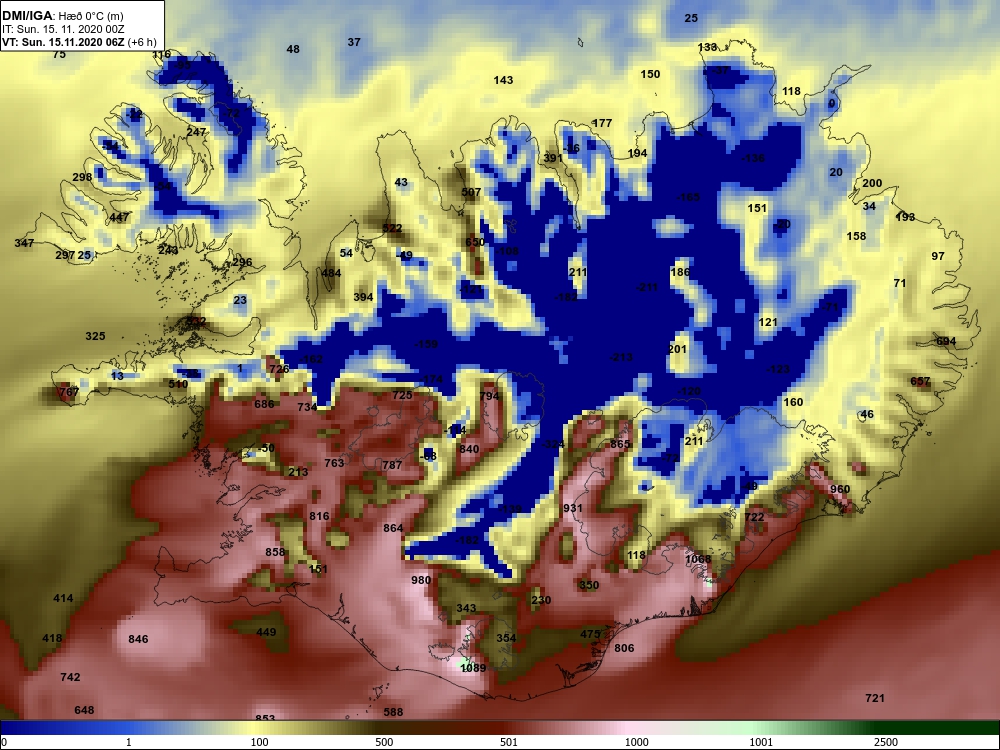Screen dimensions: 1000x750
Task: Click the 767 value at the western peninsula tip
Action: [68, 391]
